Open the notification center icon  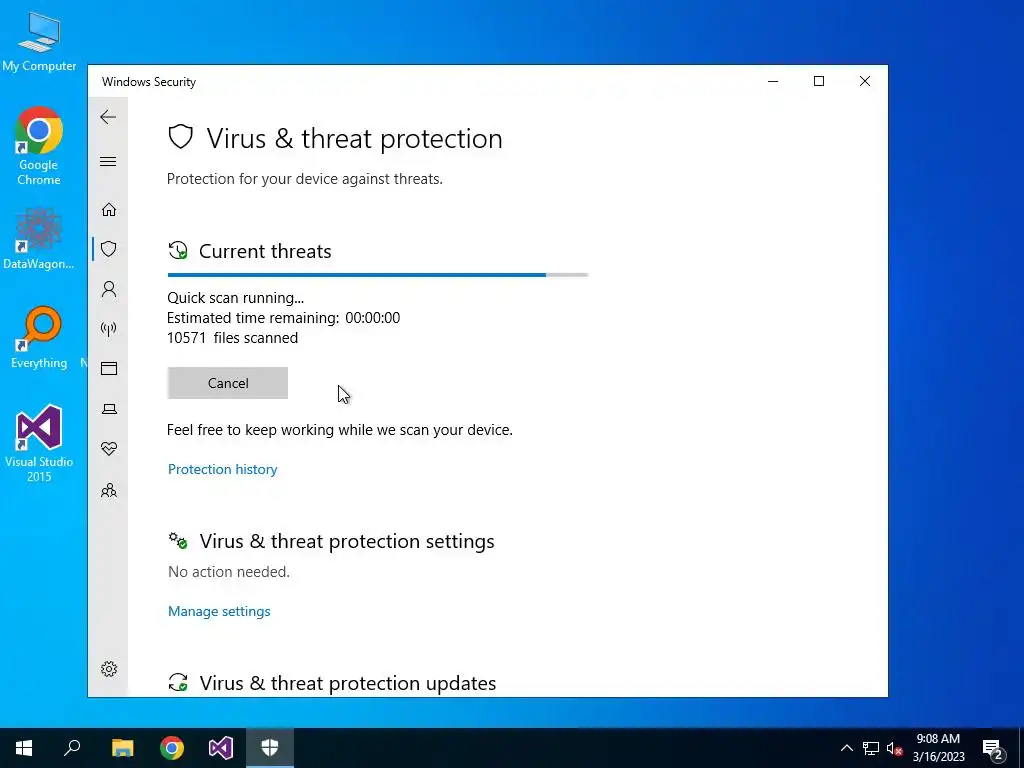(993, 748)
